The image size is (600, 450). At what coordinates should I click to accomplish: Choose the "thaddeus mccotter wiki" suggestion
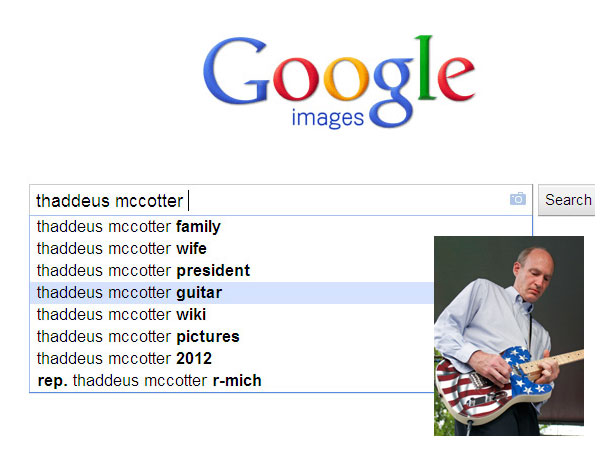point(121,315)
